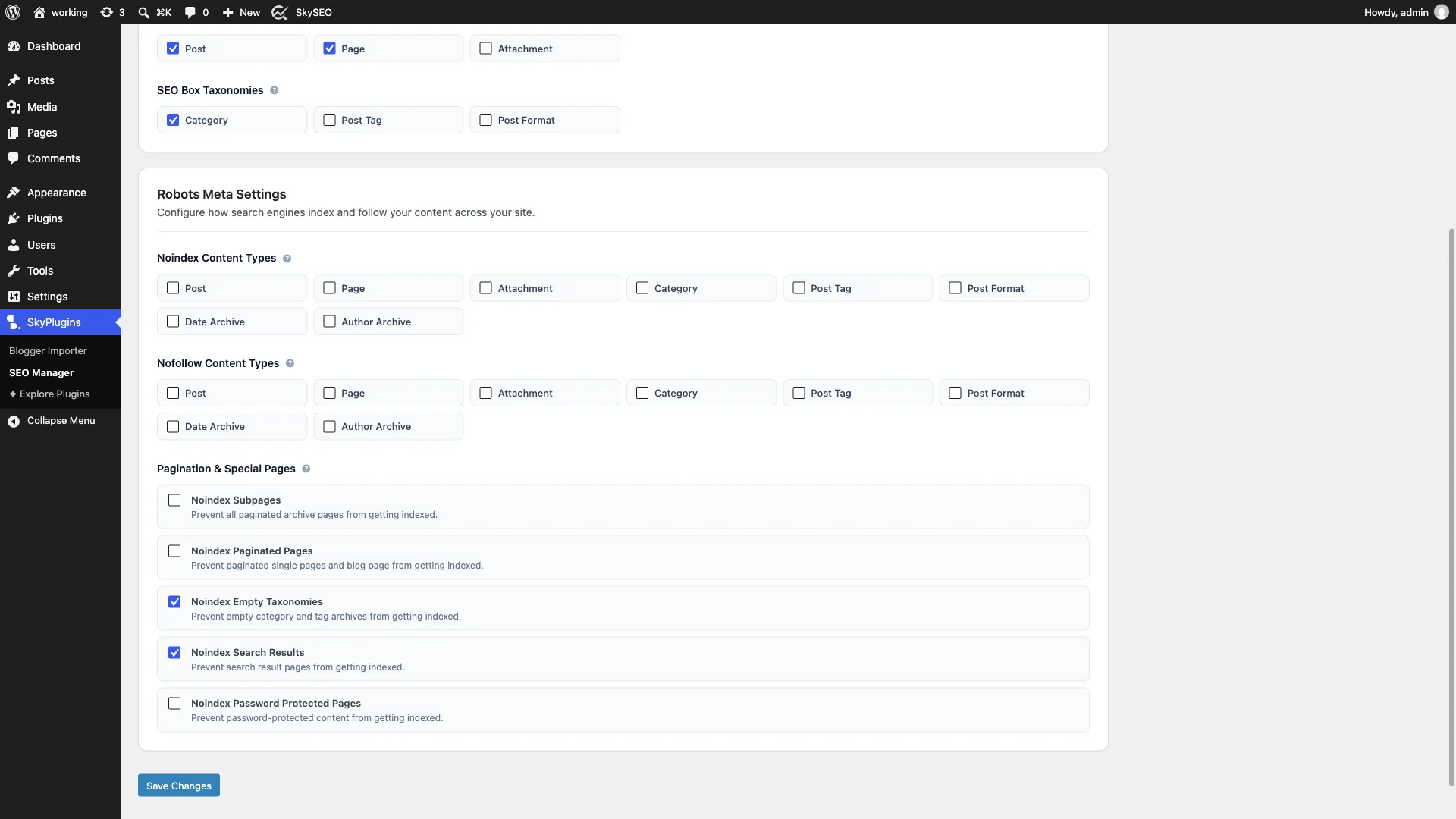
Task: Click help icon beside Pagination & Special Pages
Action: point(306,469)
